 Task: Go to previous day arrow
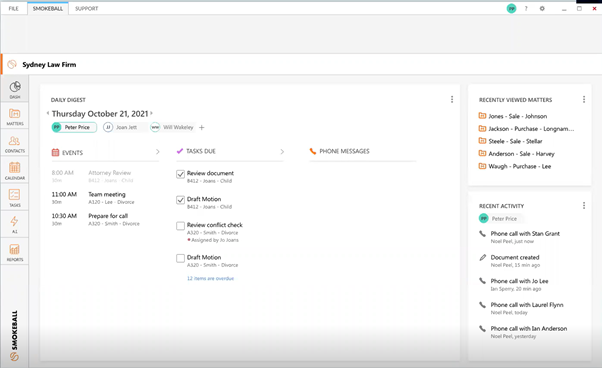pos(48,113)
